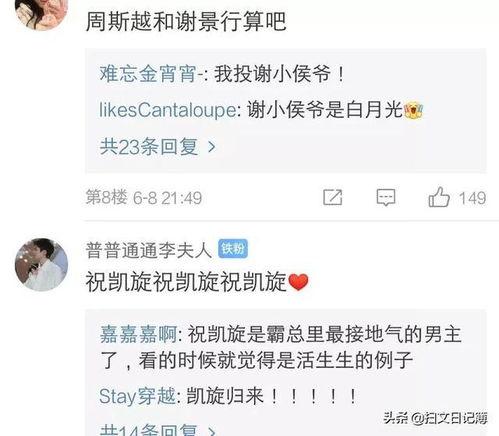Click the reply bubble icon beside 149 likes

(x=386, y=197)
